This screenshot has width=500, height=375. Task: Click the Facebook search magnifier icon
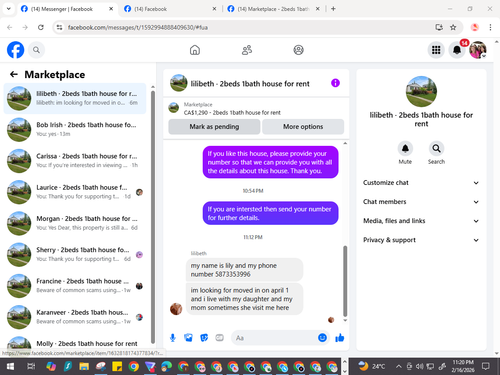coord(36,50)
